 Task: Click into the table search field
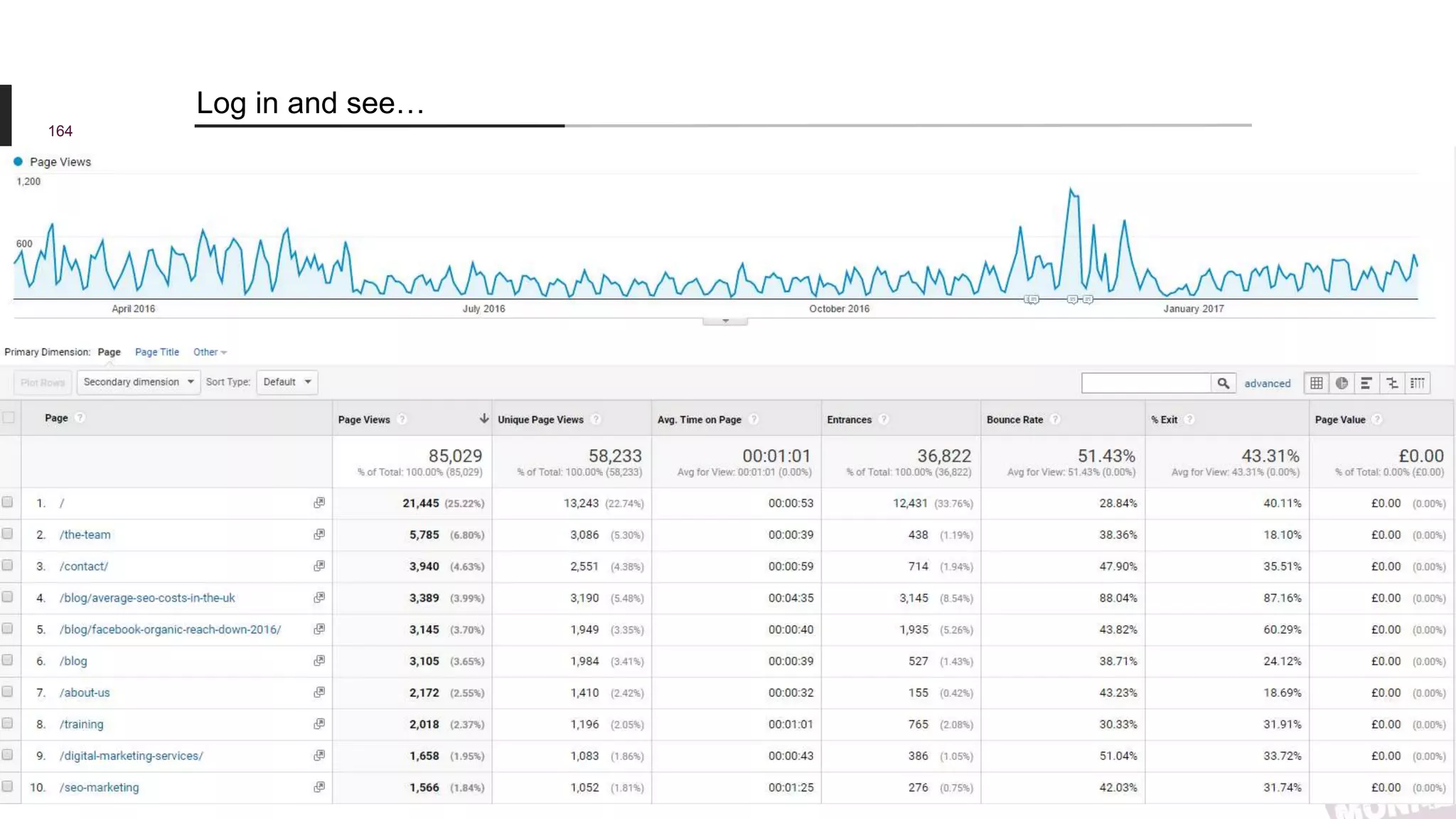coord(1145,383)
